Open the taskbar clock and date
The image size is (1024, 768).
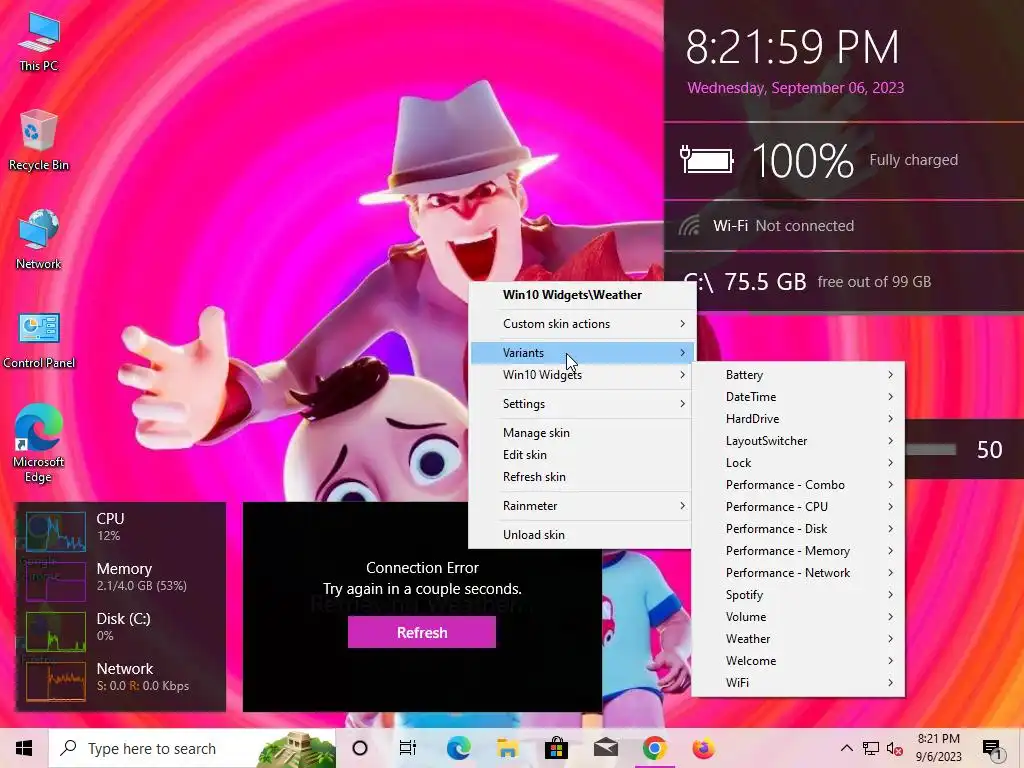click(x=938, y=748)
